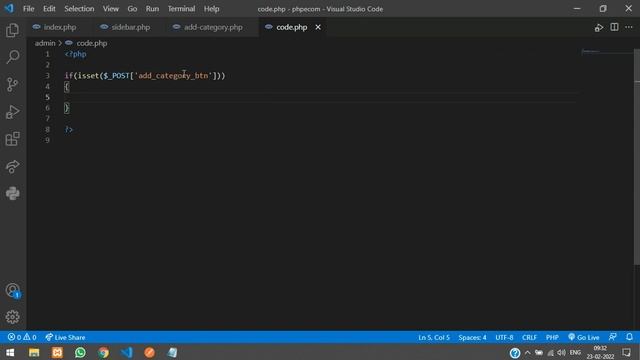640x360 pixels.
Task: Click the admin breadcrumb folder
Action: pyautogui.click(x=45, y=43)
